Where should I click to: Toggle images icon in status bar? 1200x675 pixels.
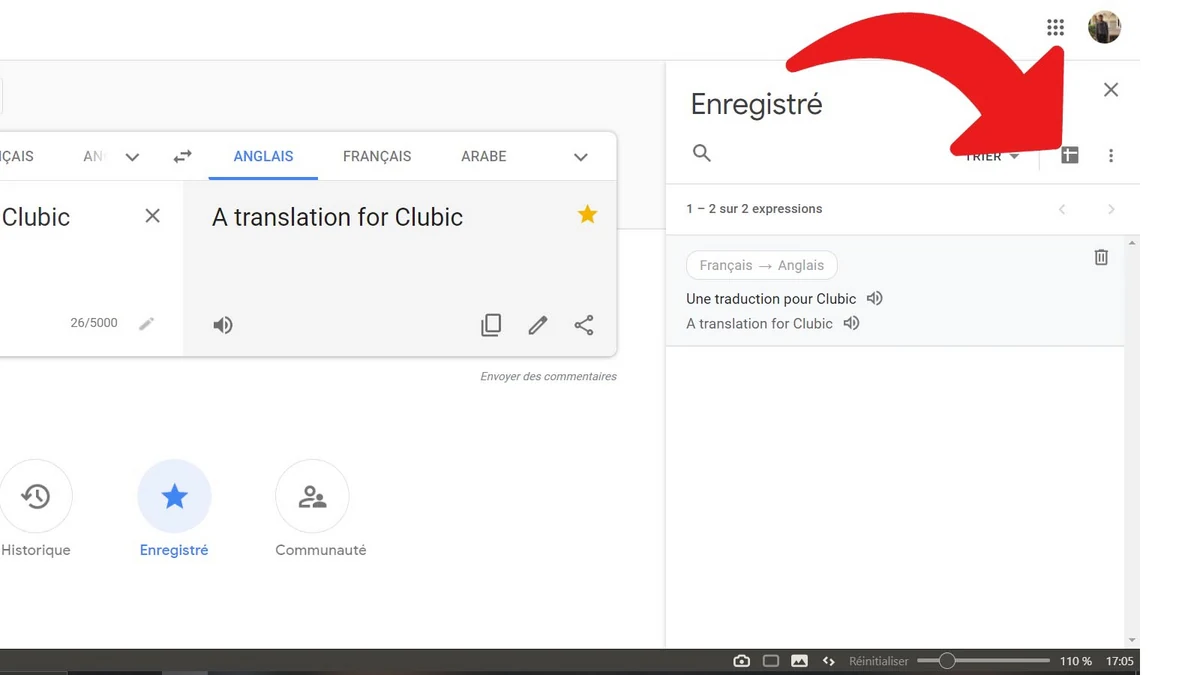point(799,661)
